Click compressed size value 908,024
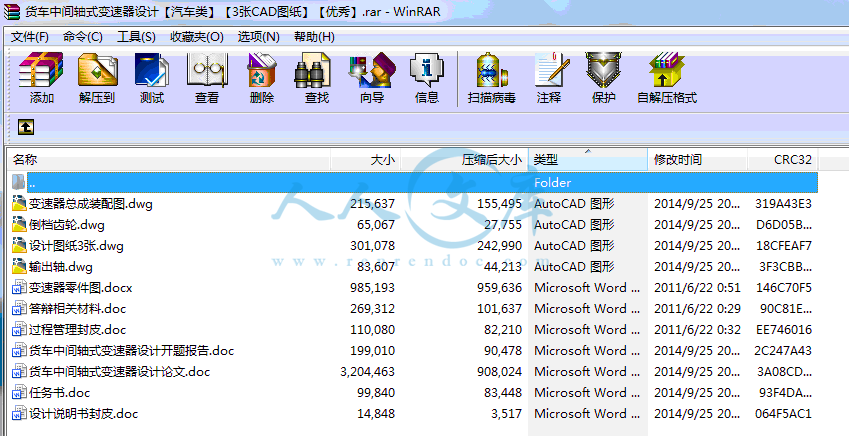 pos(499,372)
